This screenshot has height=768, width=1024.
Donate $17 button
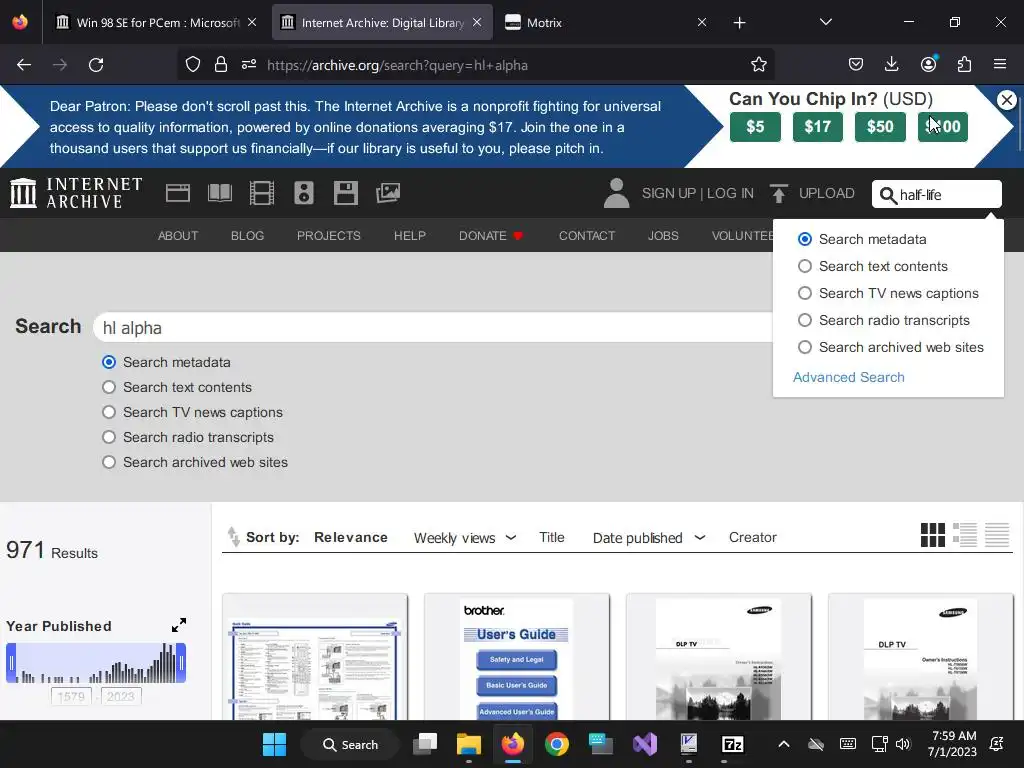click(x=818, y=127)
